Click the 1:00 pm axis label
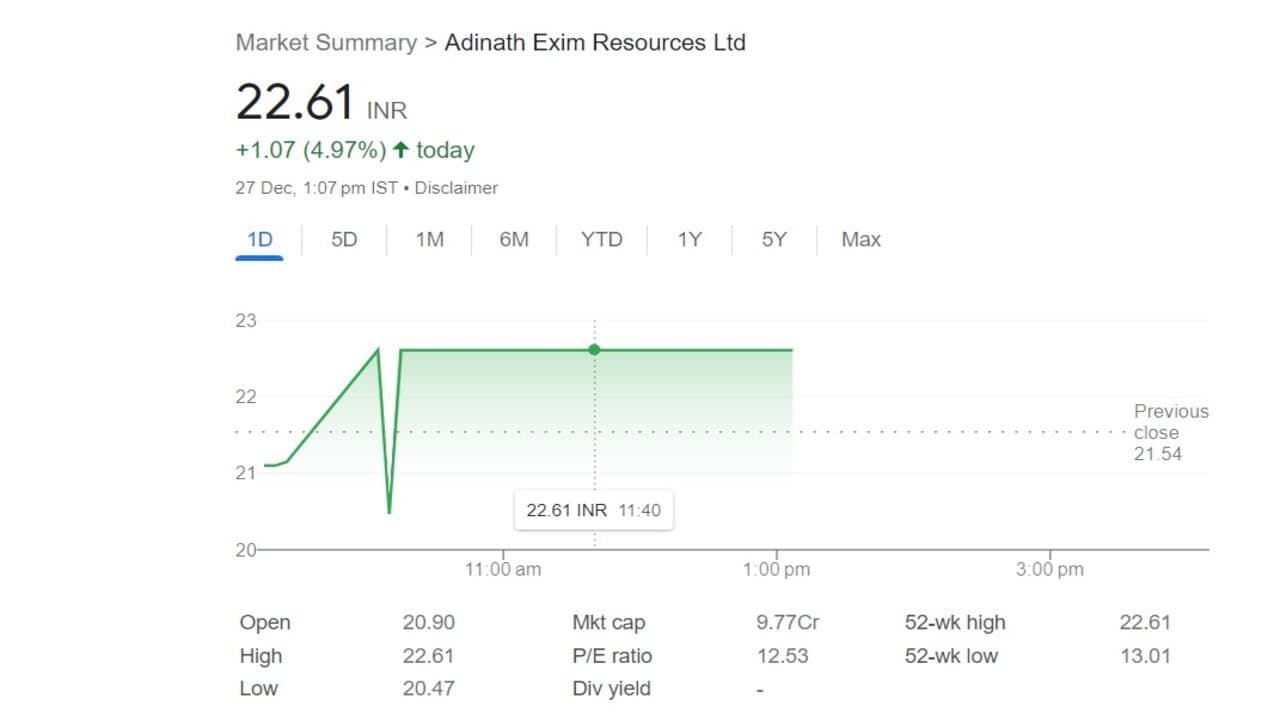The width and height of the screenshot is (1280, 720). coord(777,570)
